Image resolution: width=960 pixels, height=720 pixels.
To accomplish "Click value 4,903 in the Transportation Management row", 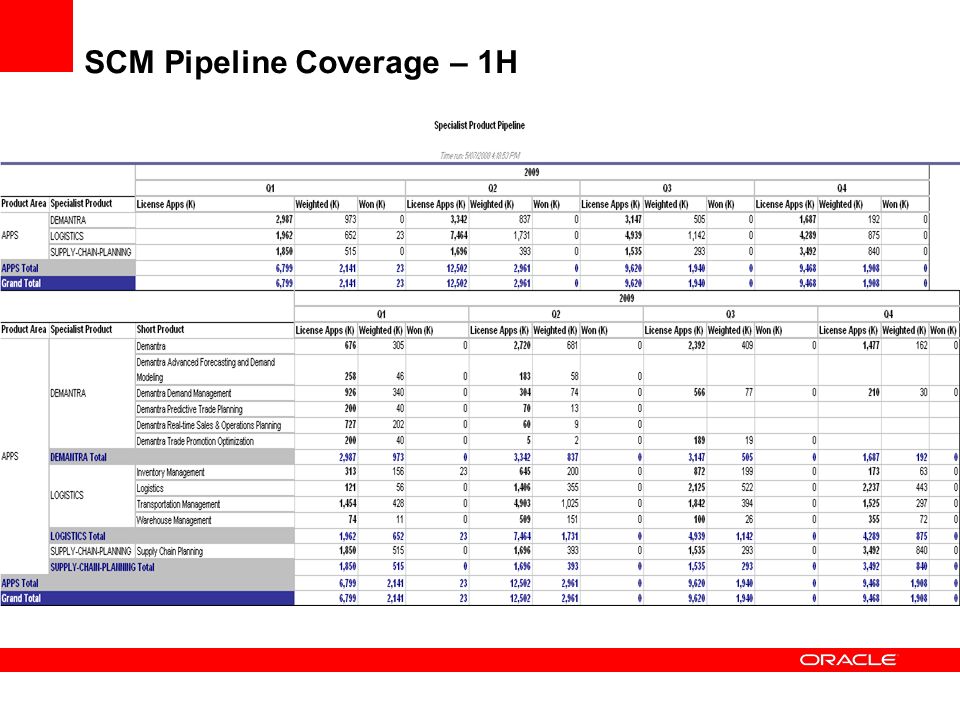I will click(522, 503).
